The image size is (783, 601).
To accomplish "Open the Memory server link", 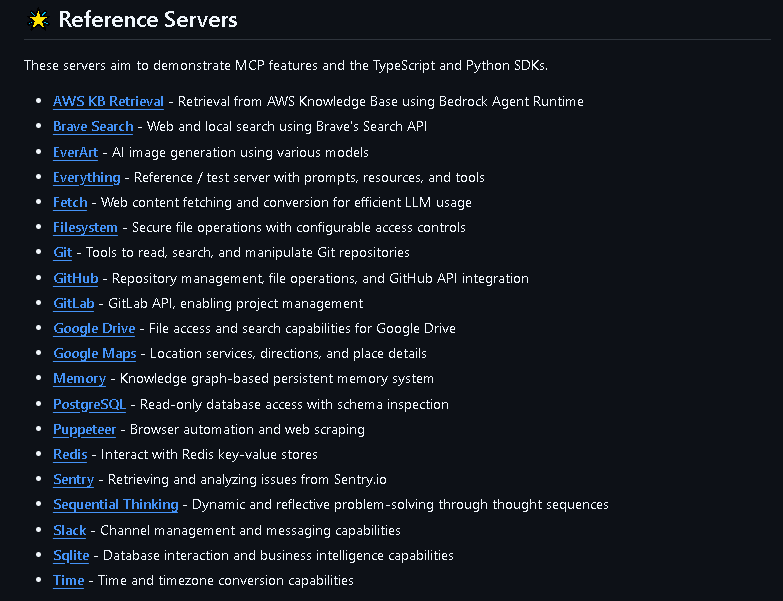I will pos(79,379).
